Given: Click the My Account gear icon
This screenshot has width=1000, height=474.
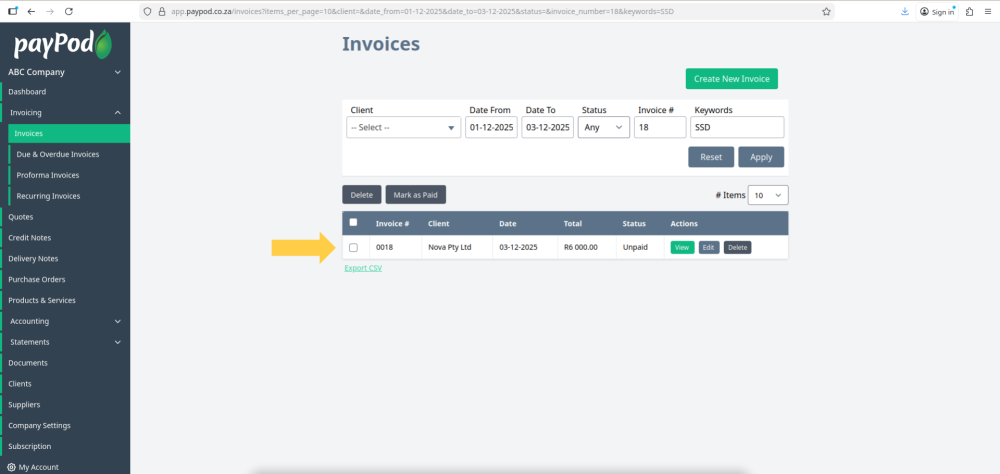Looking at the screenshot, I should pyautogui.click(x=11, y=467).
